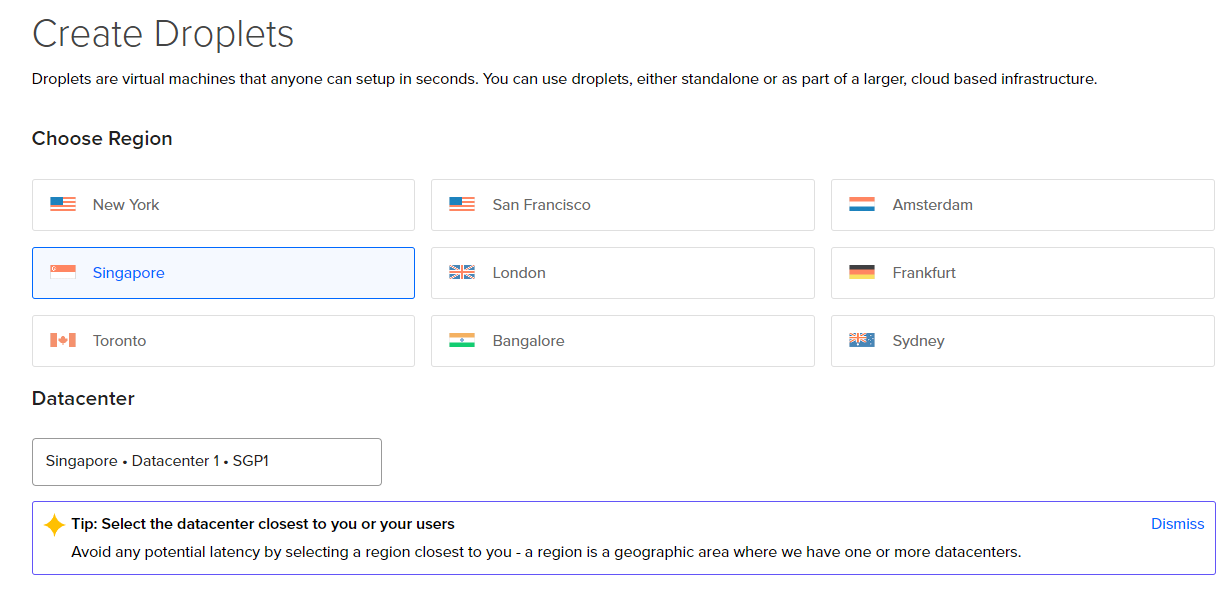Open the Singapore Datacenter 1 SGP1 dropdown
This screenshot has width=1231, height=598.
[207, 462]
